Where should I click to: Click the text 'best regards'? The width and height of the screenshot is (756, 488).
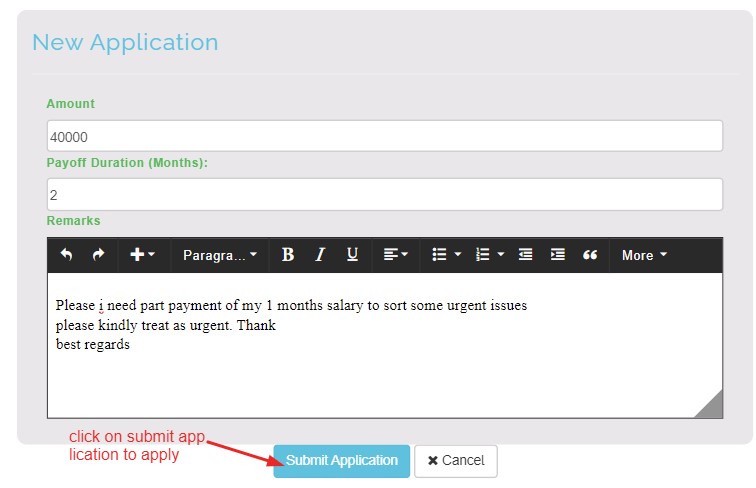tap(93, 345)
